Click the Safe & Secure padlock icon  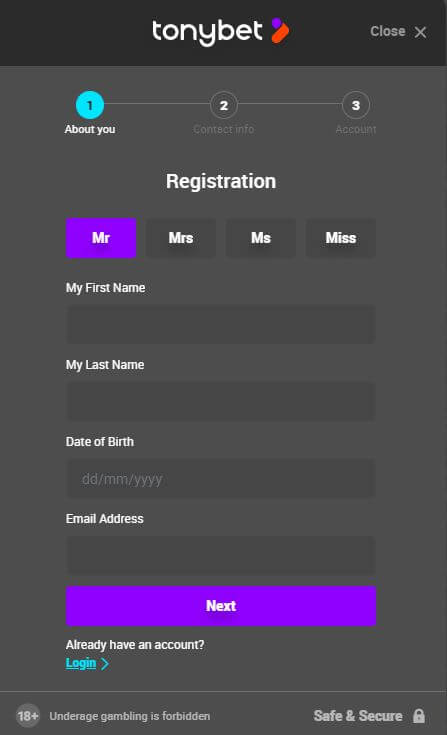[419, 716]
